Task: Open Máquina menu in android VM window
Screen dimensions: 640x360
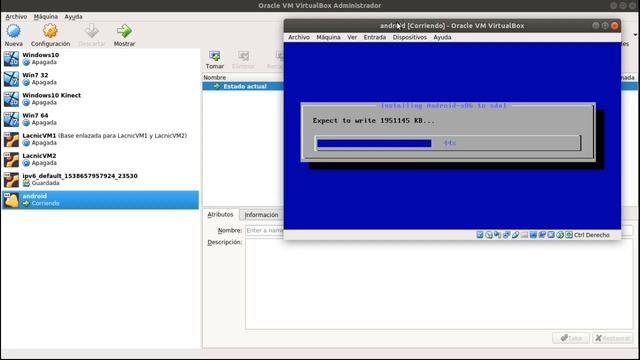Action: (329, 37)
